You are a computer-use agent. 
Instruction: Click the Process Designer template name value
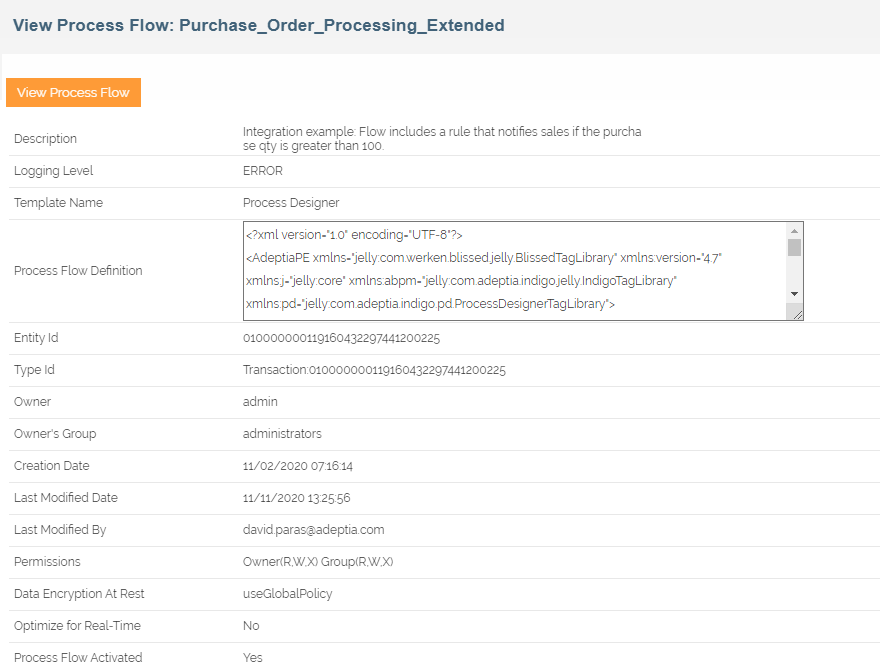tap(291, 203)
